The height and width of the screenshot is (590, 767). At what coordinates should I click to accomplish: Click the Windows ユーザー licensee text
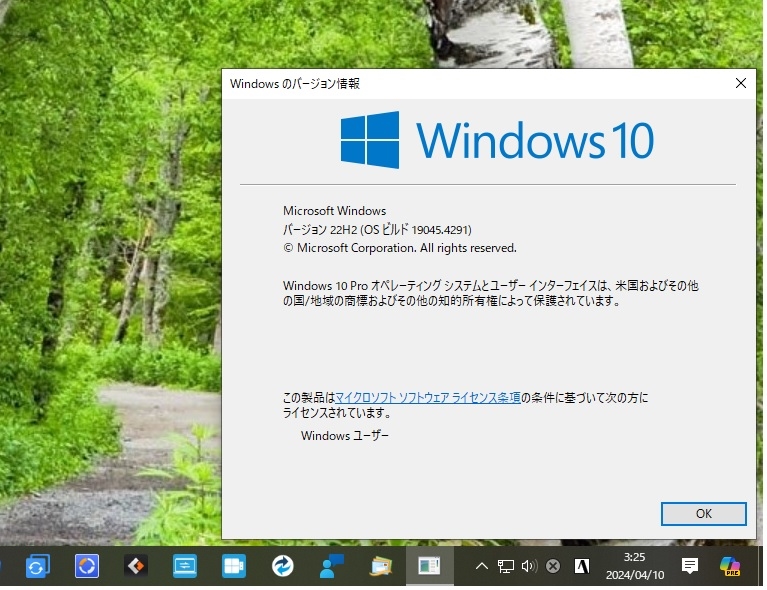345,435
